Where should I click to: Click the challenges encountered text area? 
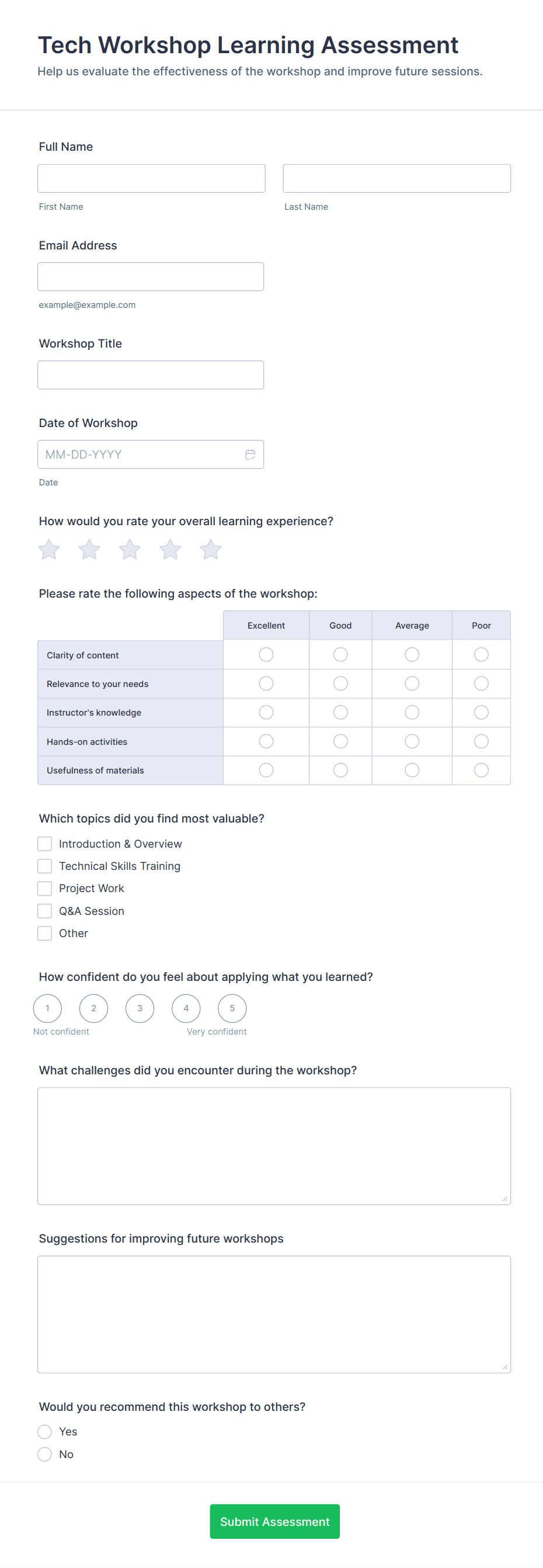(x=274, y=1146)
